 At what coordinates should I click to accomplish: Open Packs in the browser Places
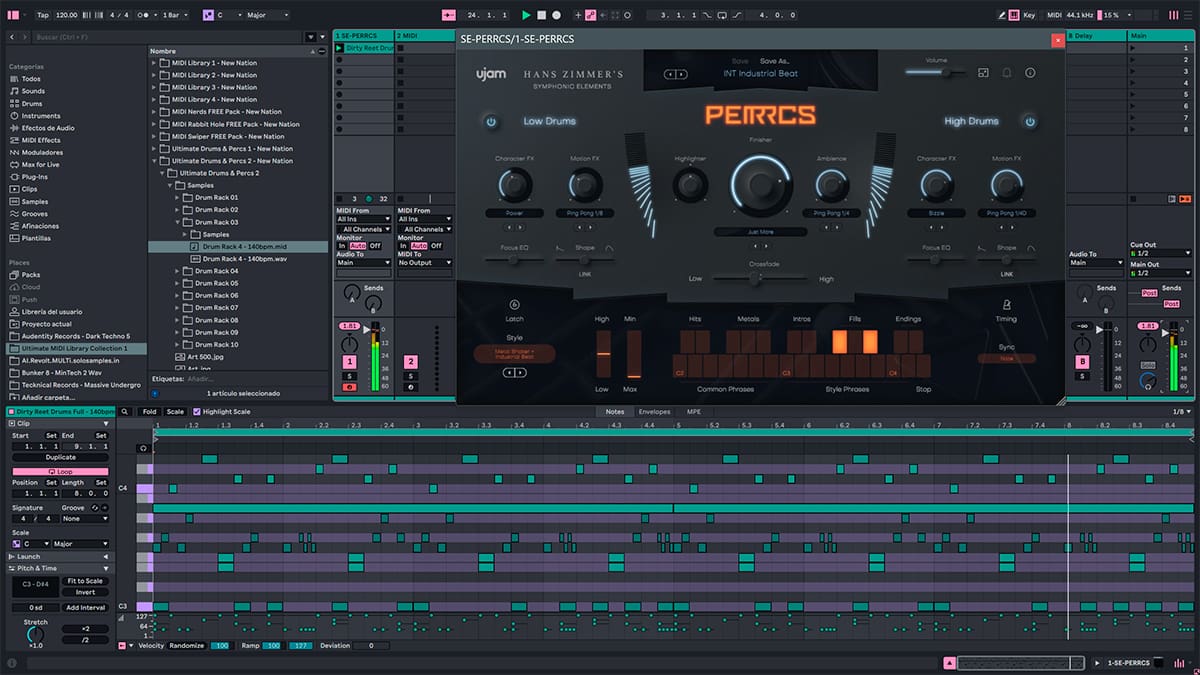(x=30, y=274)
